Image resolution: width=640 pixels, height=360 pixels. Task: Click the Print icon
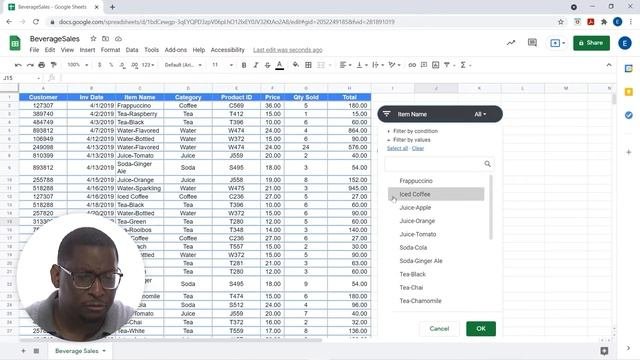point(42,65)
